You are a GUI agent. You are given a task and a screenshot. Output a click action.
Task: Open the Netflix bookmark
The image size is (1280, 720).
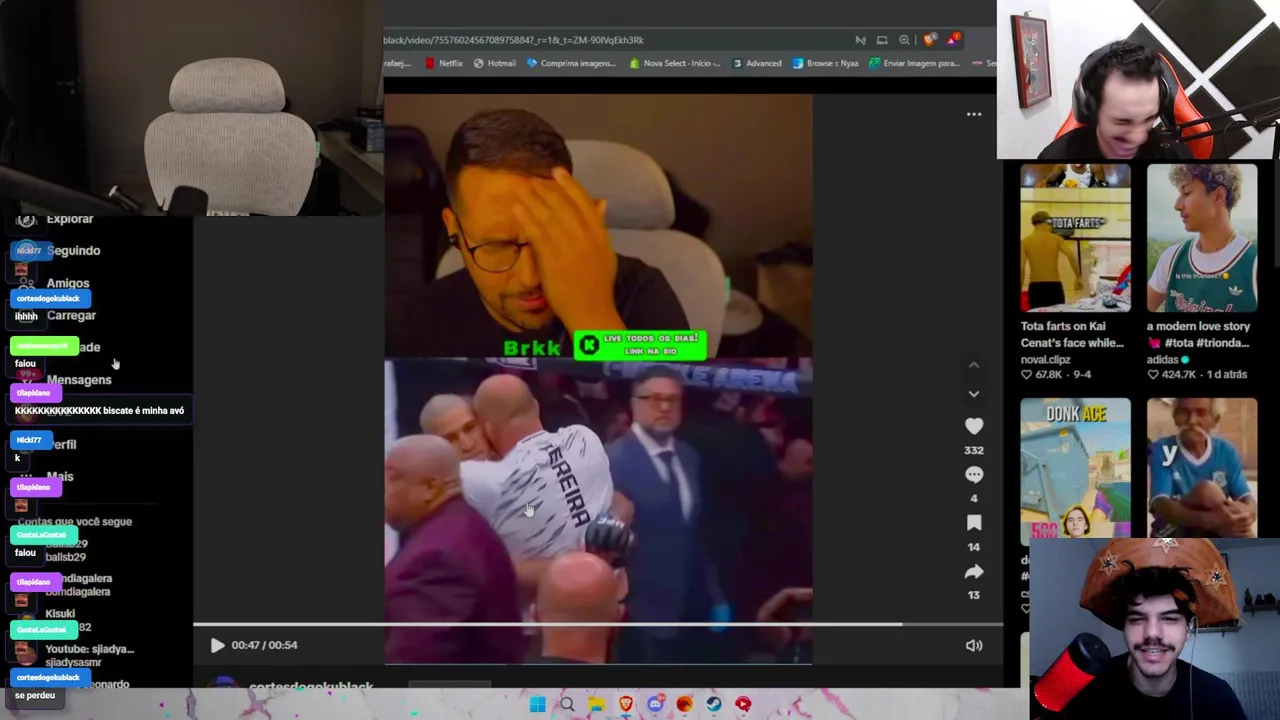443,63
